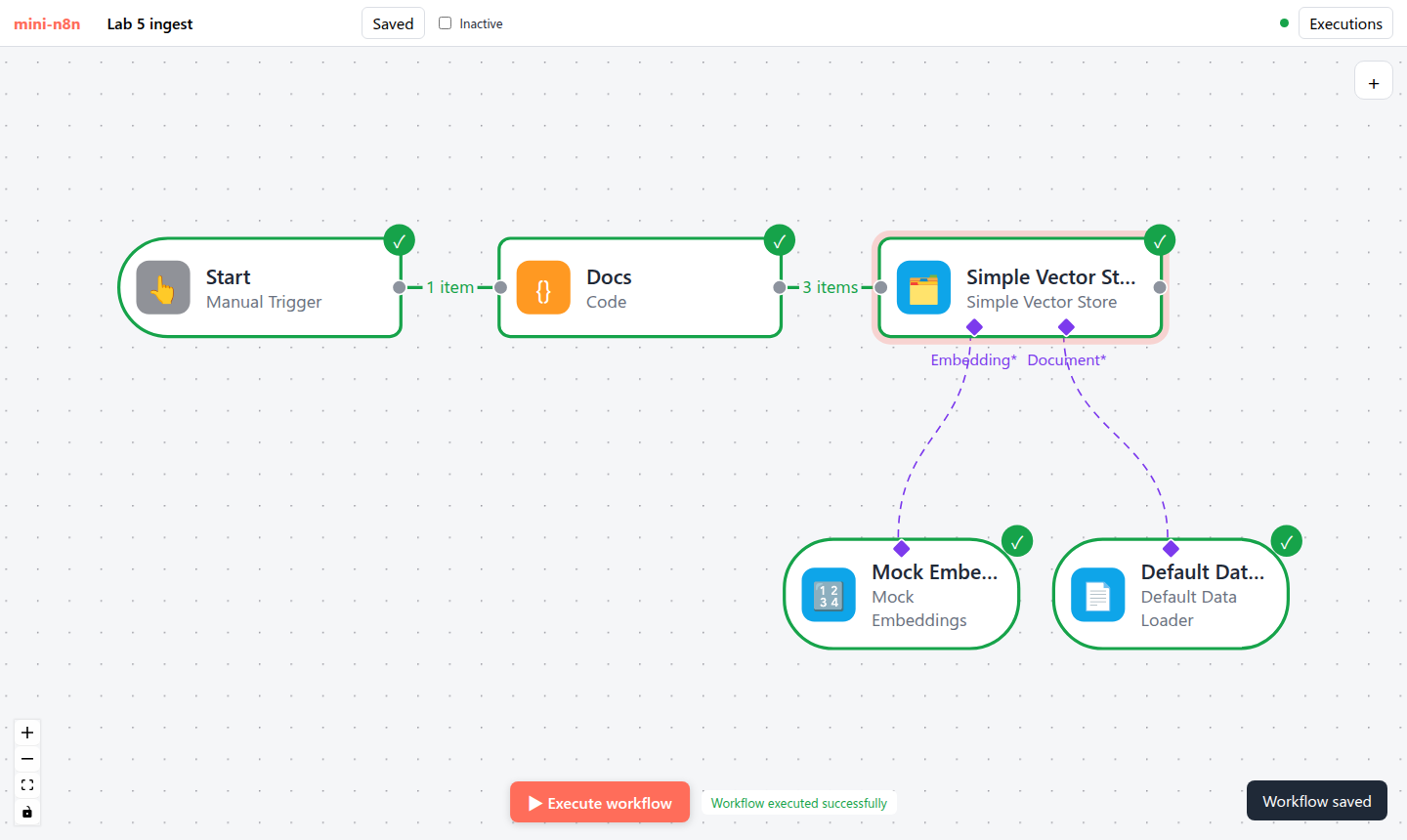Click the diamond connector atop Default Data Loader
This screenshot has height=840, width=1407.
click(1171, 549)
